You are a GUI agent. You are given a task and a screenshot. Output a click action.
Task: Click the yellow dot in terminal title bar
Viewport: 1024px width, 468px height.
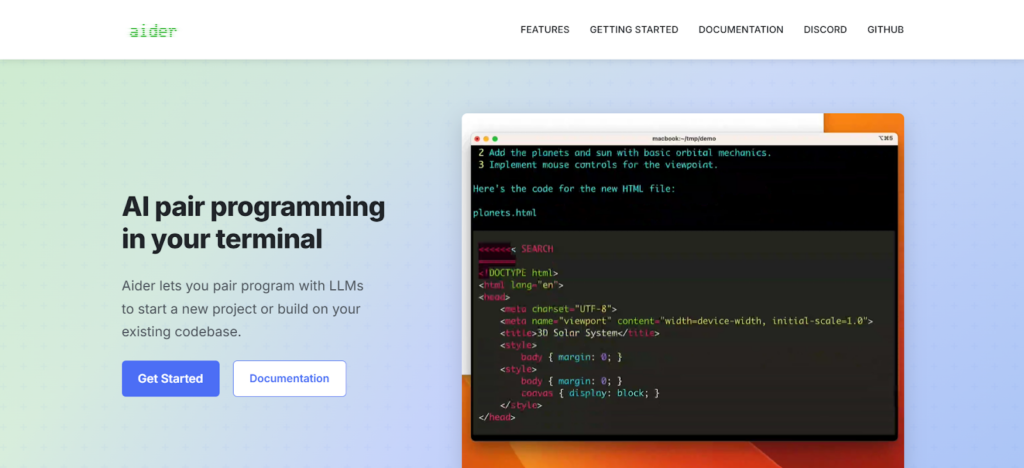click(x=486, y=138)
